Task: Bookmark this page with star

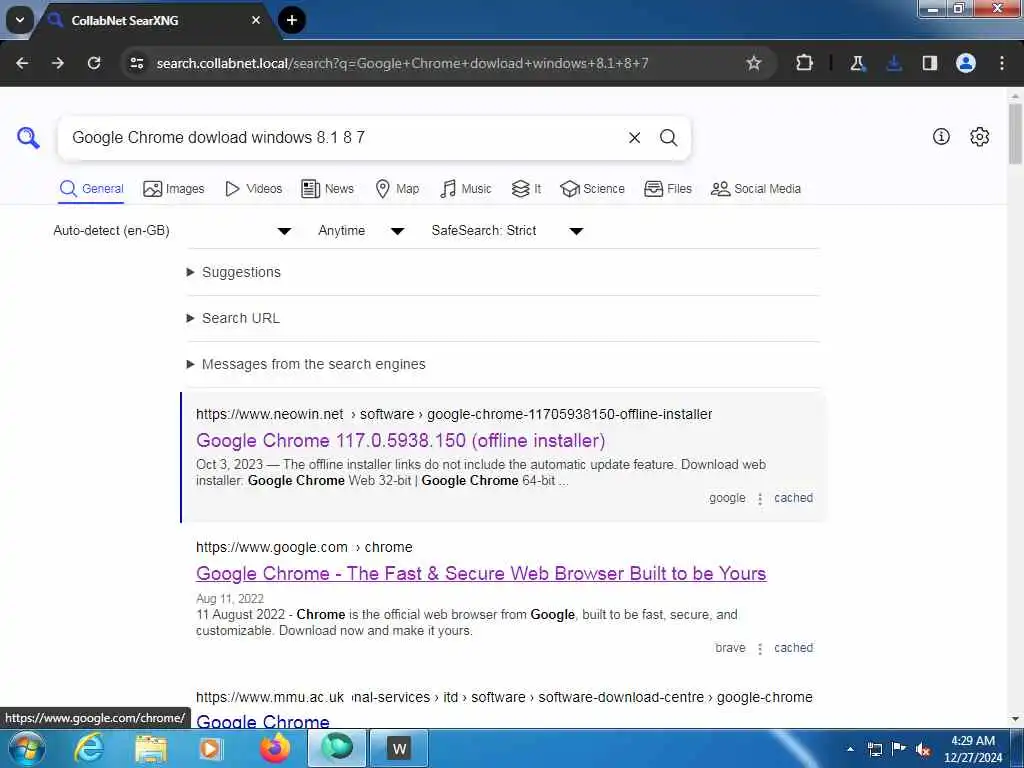Action: pos(754,63)
